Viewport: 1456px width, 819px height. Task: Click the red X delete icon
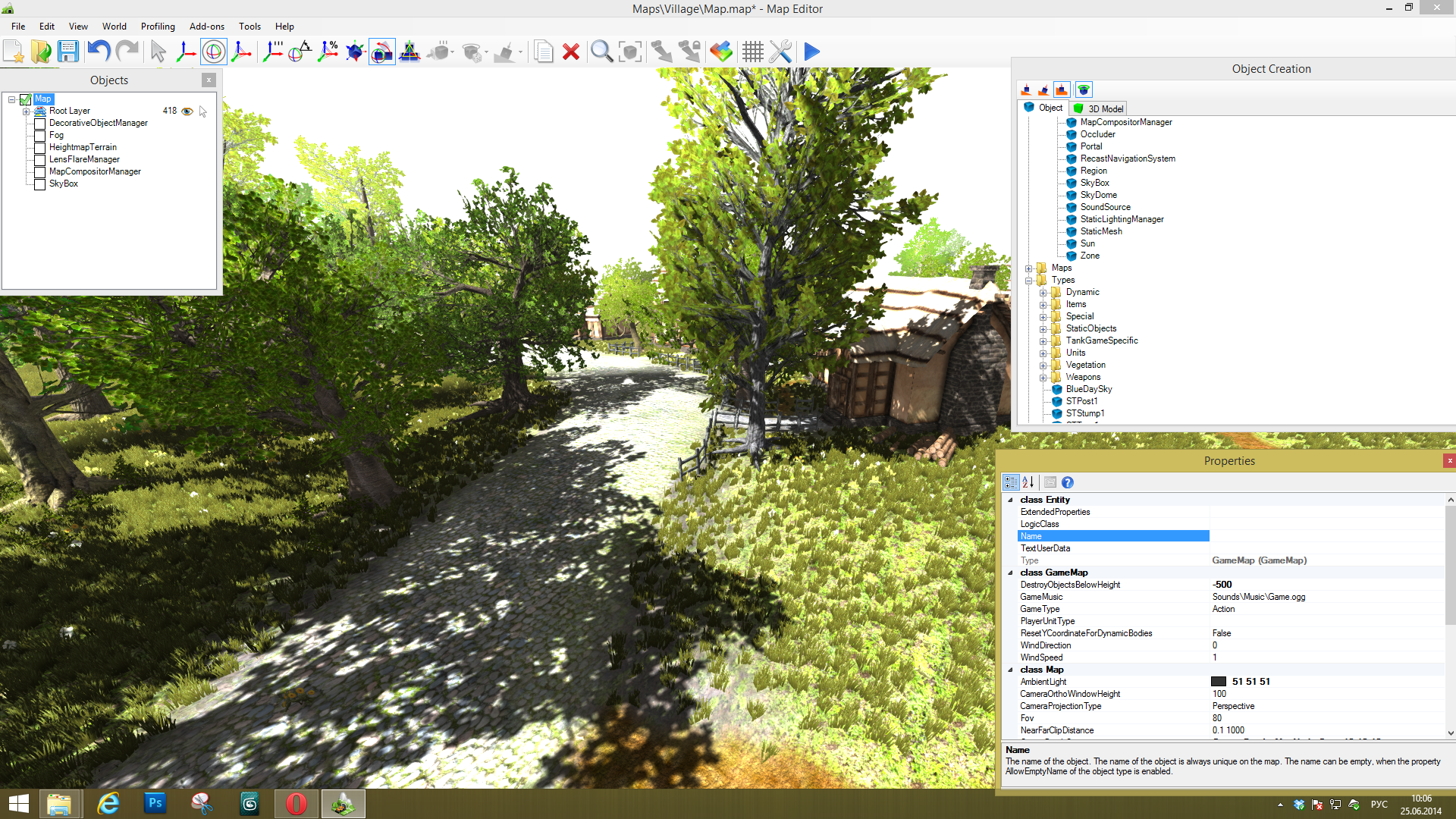tap(571, 52)
